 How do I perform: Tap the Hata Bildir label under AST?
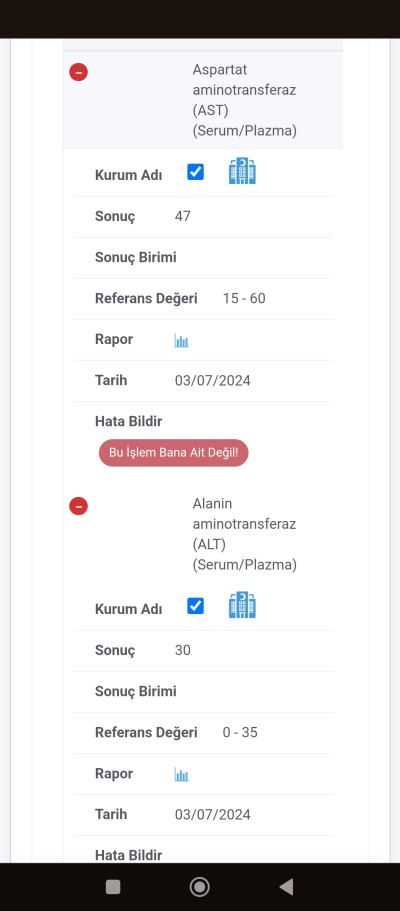pyautogui.click(x=128, y=421)
